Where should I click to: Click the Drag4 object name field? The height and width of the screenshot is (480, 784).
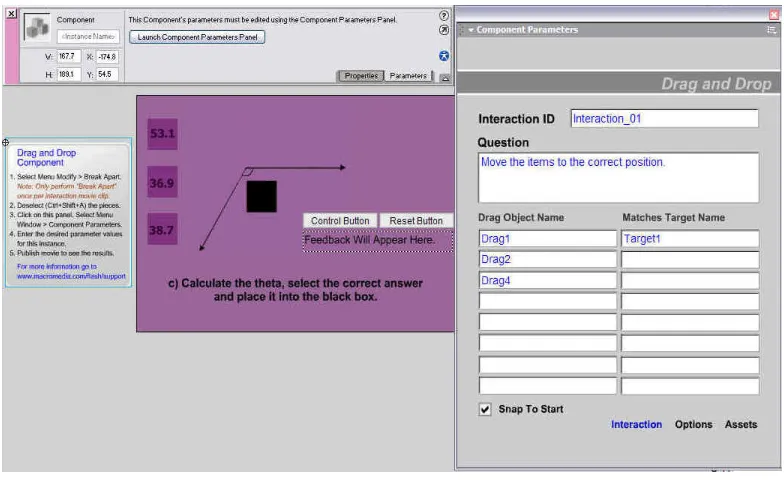(548, 280)
